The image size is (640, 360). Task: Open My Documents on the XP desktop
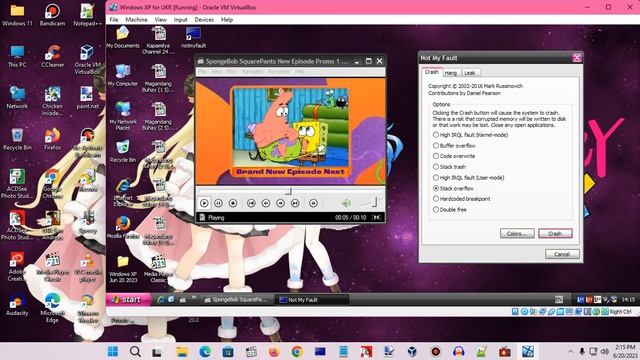pos(123,38)
